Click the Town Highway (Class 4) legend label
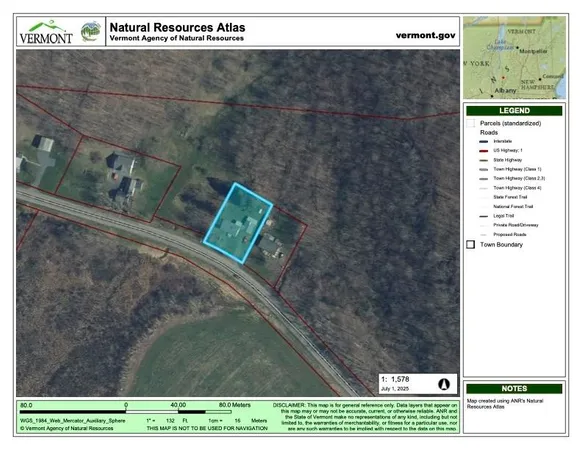 point(517,188)
